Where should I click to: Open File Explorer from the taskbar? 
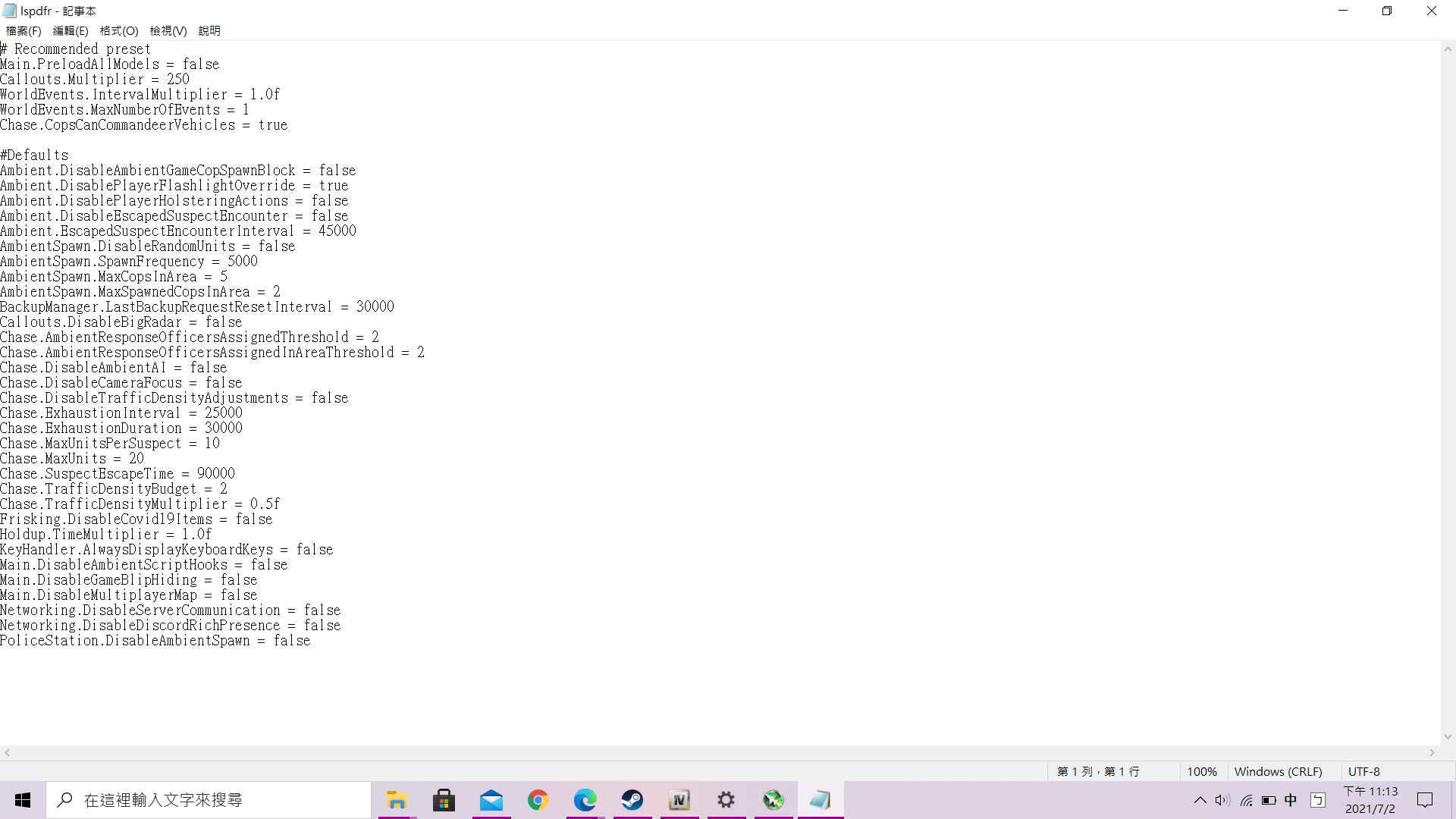pyautogui.click(x=397, y=800)
